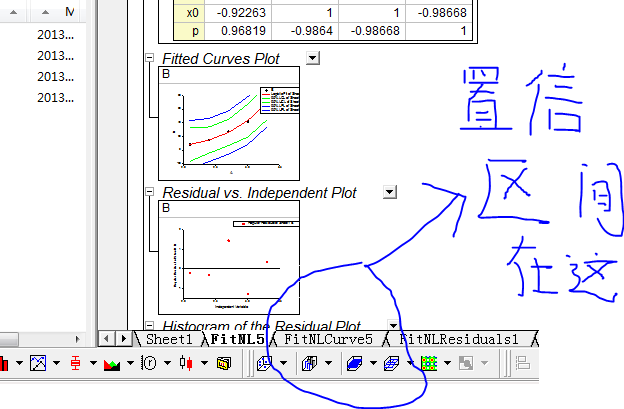Click the Residual vs. Independent Plot heading
624x409 pixels.
click(259, 193)
